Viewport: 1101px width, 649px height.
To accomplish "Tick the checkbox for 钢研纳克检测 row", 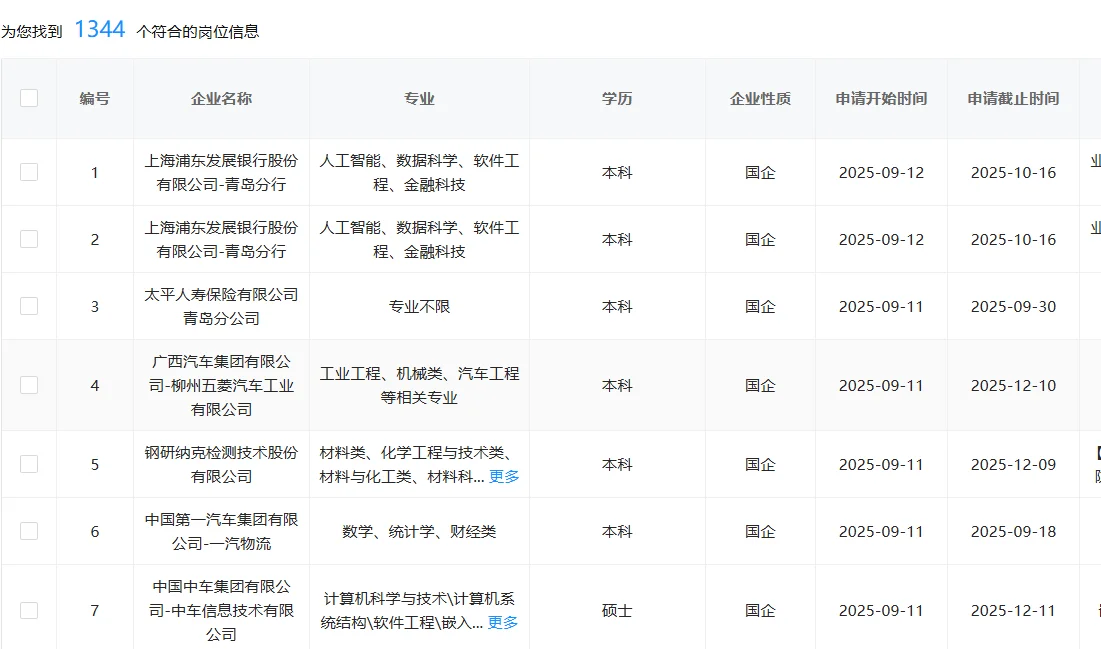I will pyautogui.click(x=29, y=464).
